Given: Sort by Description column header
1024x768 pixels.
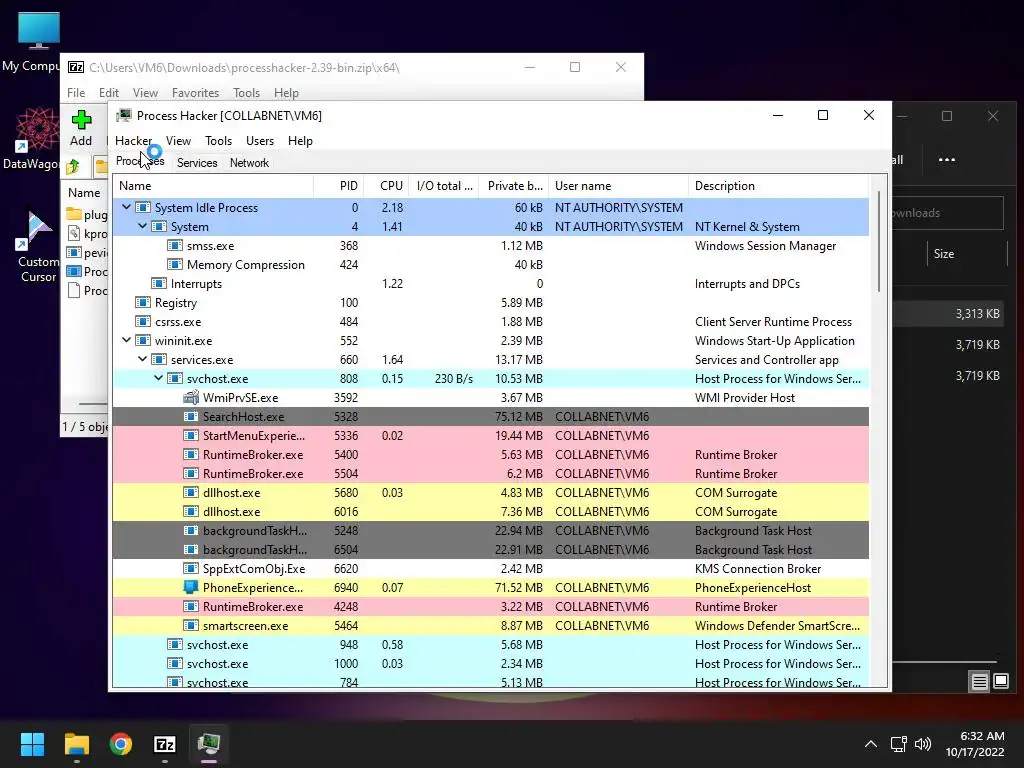Looking at the screenshot, I should click(778, 185).
